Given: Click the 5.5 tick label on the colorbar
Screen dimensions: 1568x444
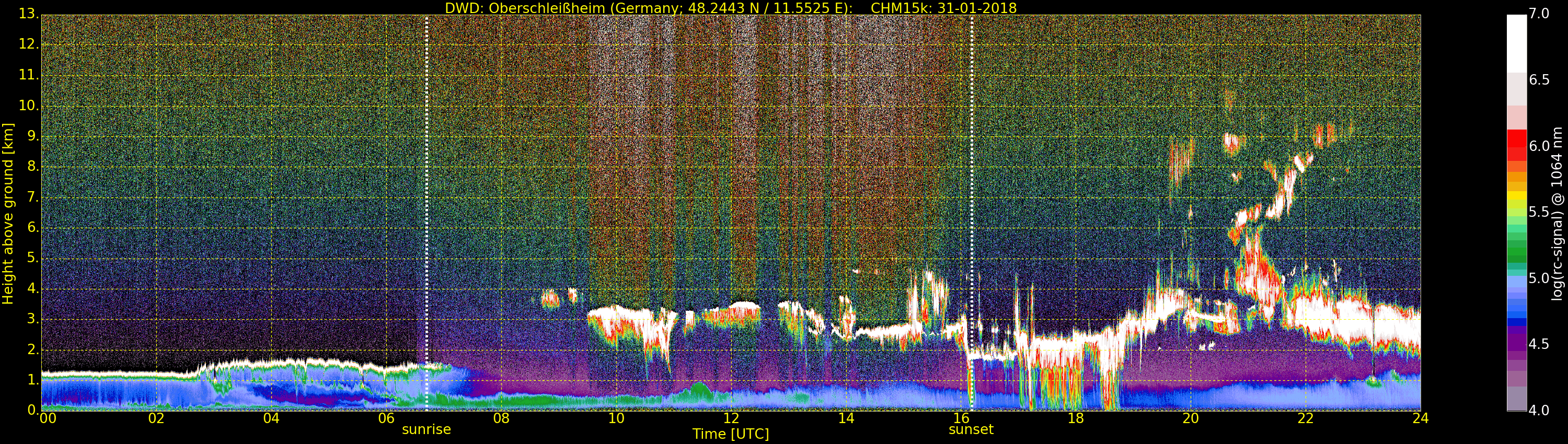Looking at the screenshot, I should click(x=1539, y=212).
